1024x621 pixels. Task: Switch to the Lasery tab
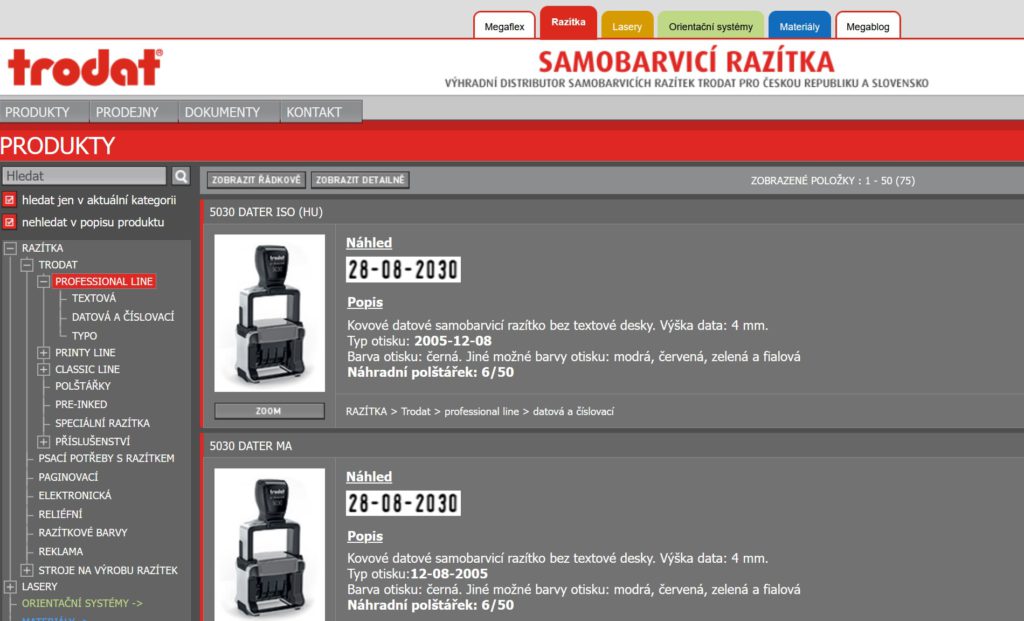click(x=627, y=26)
